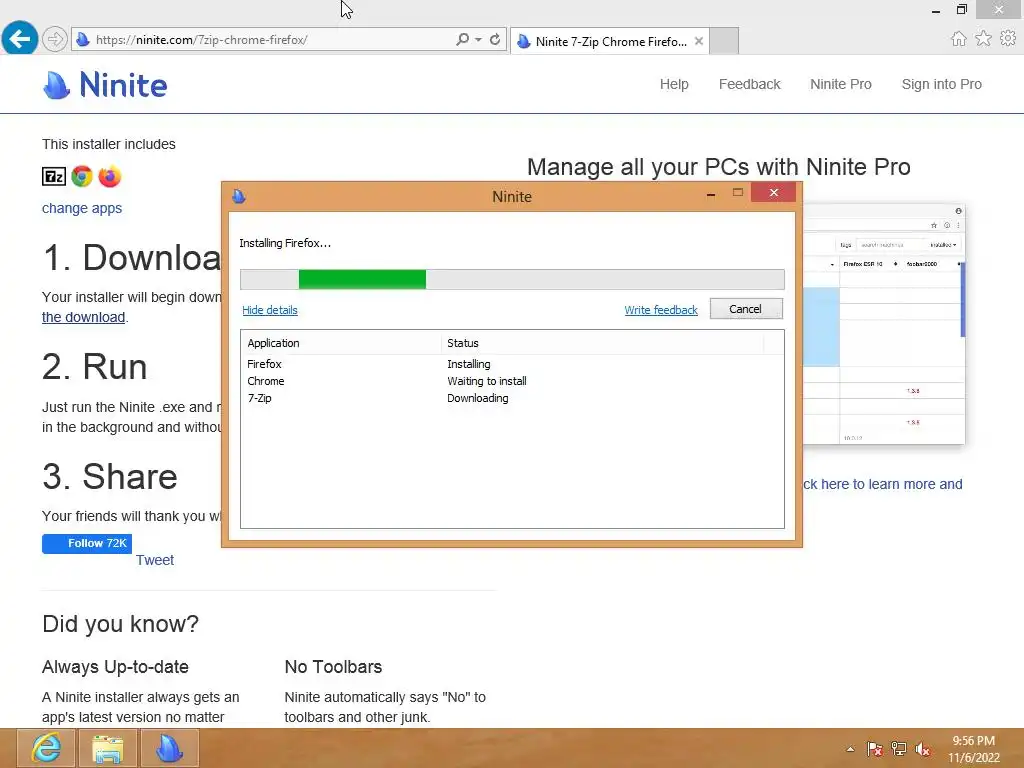Screen dimensions: 1024x768
Task: Click the Status column header
Action: click(x=602, y=344)
